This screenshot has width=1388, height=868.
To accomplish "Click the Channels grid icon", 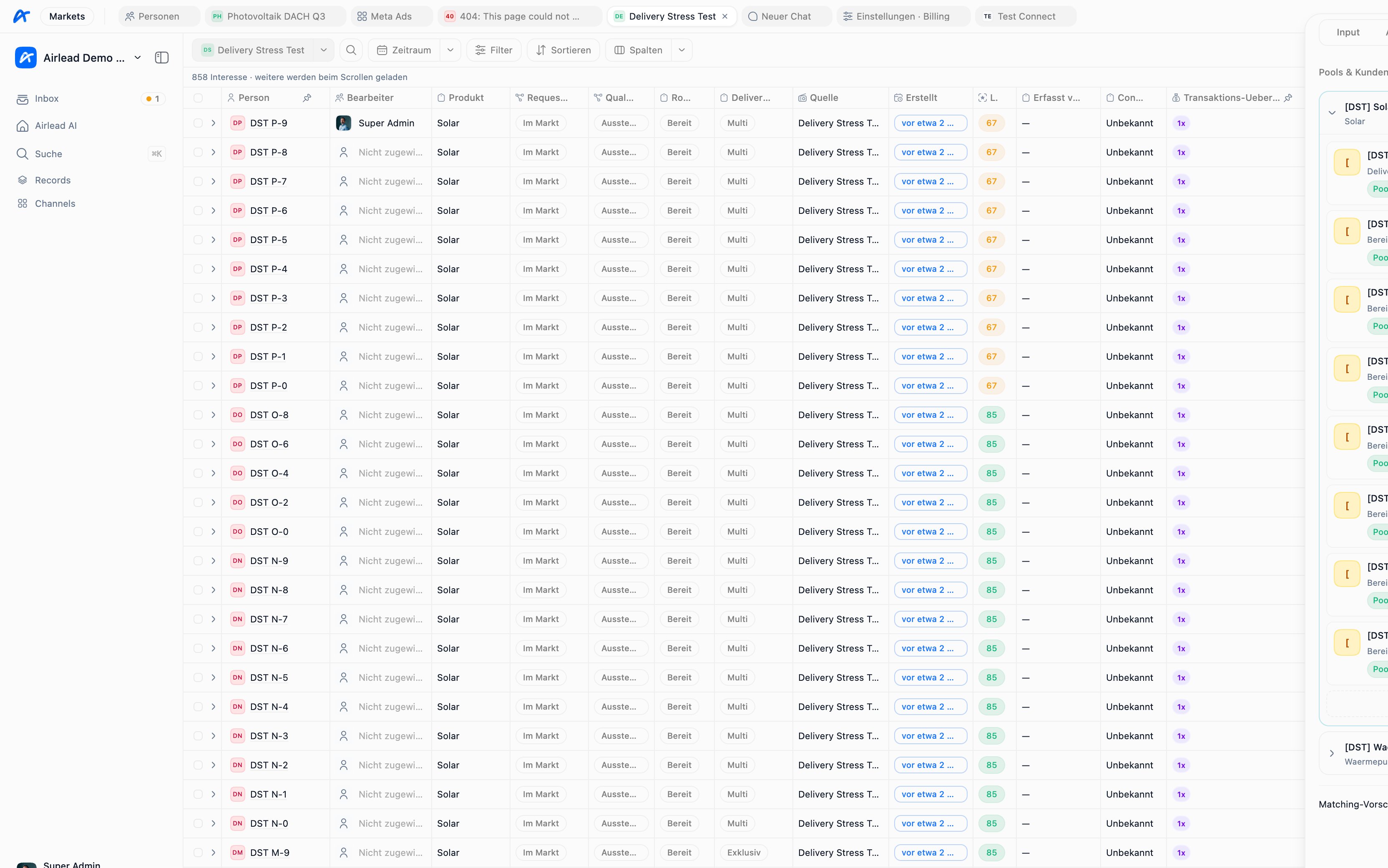I will coord(23,204).
